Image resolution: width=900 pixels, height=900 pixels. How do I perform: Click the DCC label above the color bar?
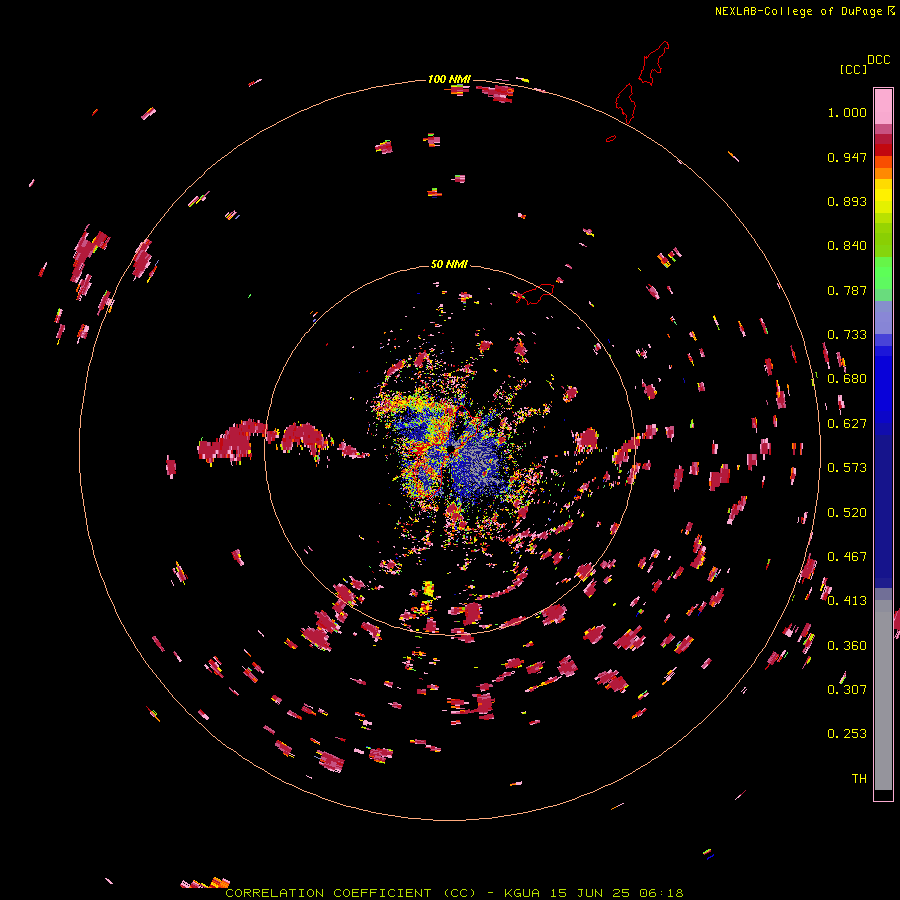(x=878, y=60)
